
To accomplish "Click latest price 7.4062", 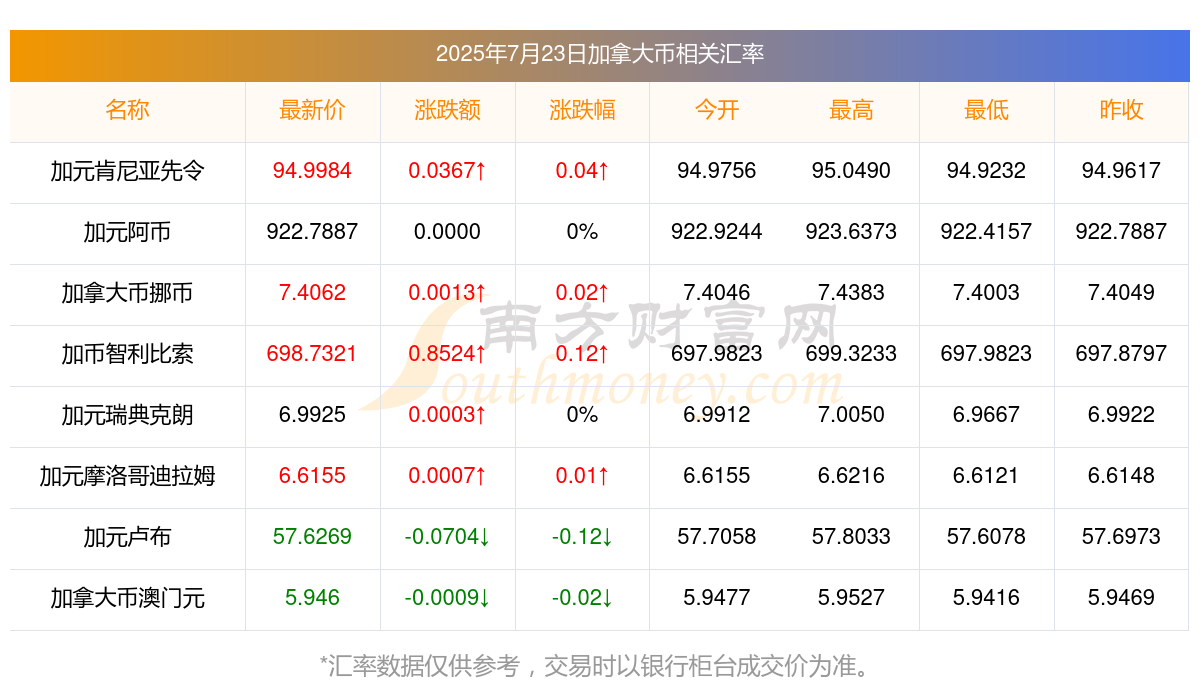I will [x=312, y=293].
